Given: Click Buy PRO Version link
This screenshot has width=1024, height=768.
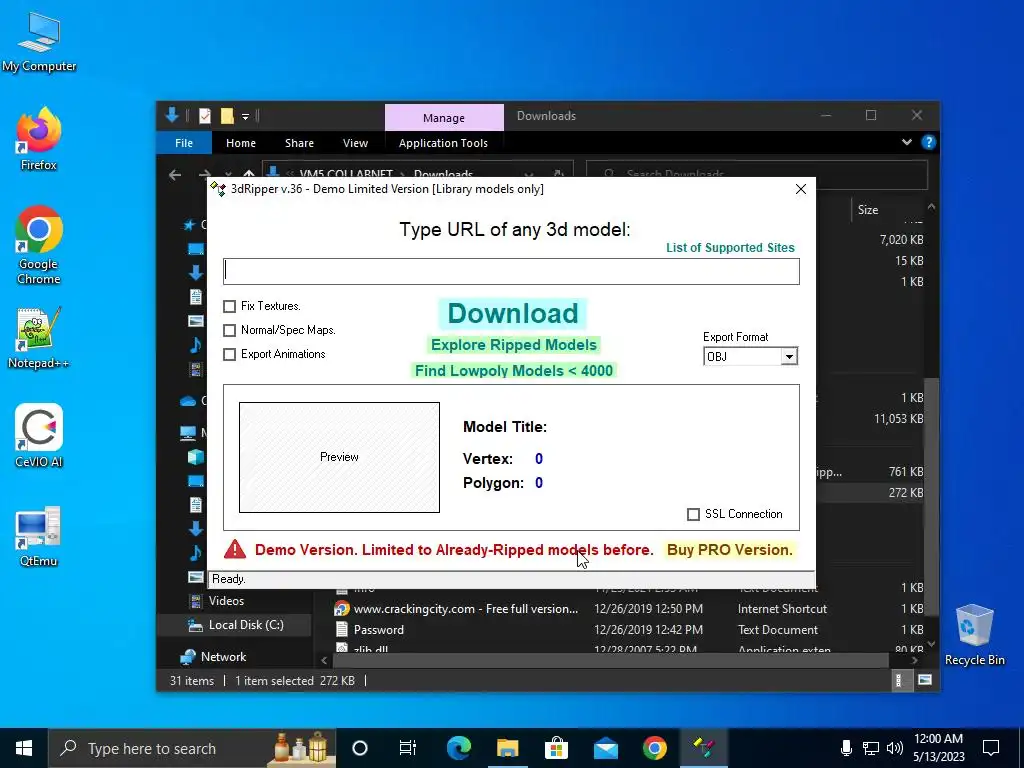Looking at the screenshot, I should tap(729, 550).
